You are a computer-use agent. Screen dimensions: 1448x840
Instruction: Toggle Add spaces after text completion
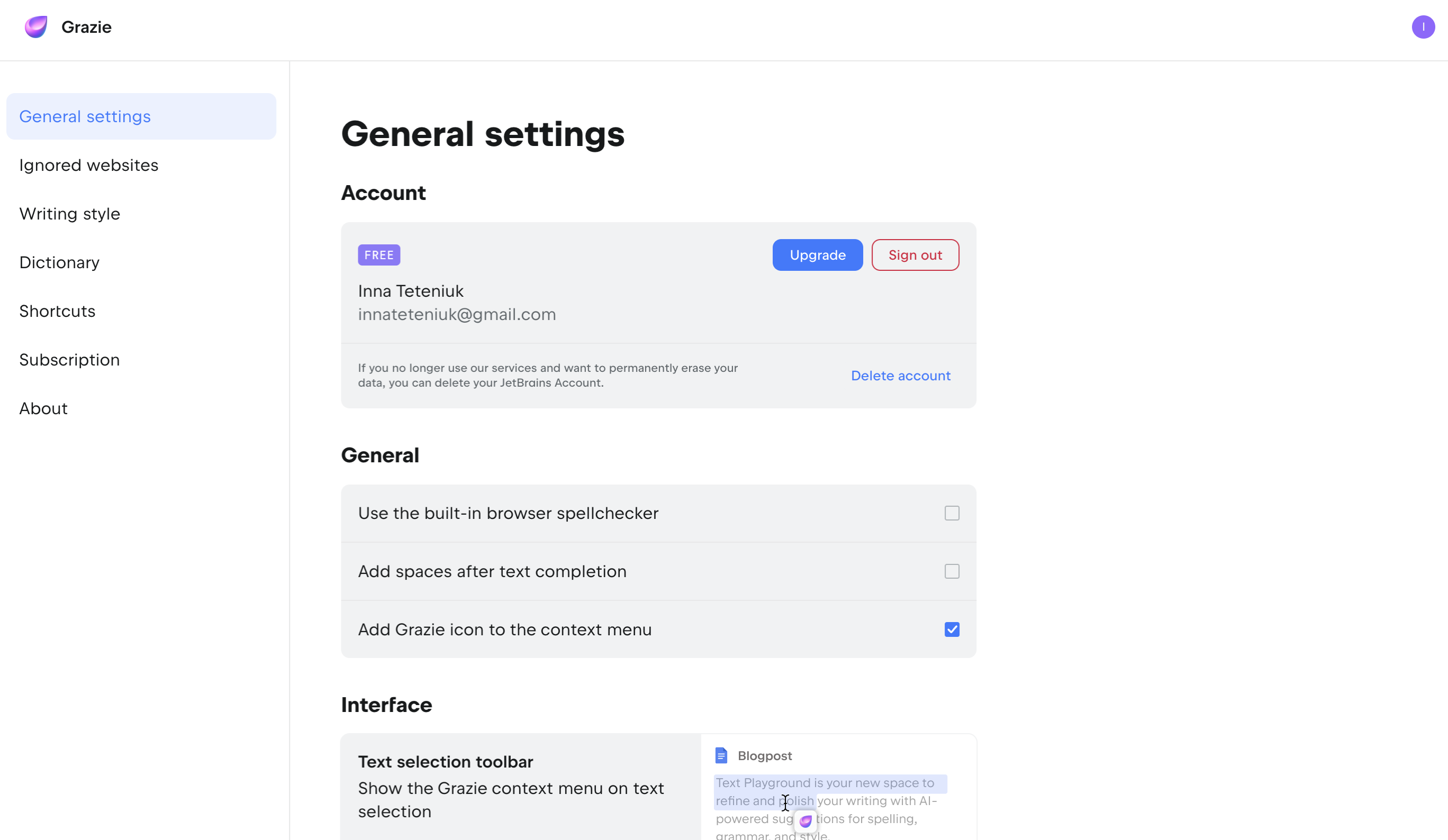click(x=952, y=571)
